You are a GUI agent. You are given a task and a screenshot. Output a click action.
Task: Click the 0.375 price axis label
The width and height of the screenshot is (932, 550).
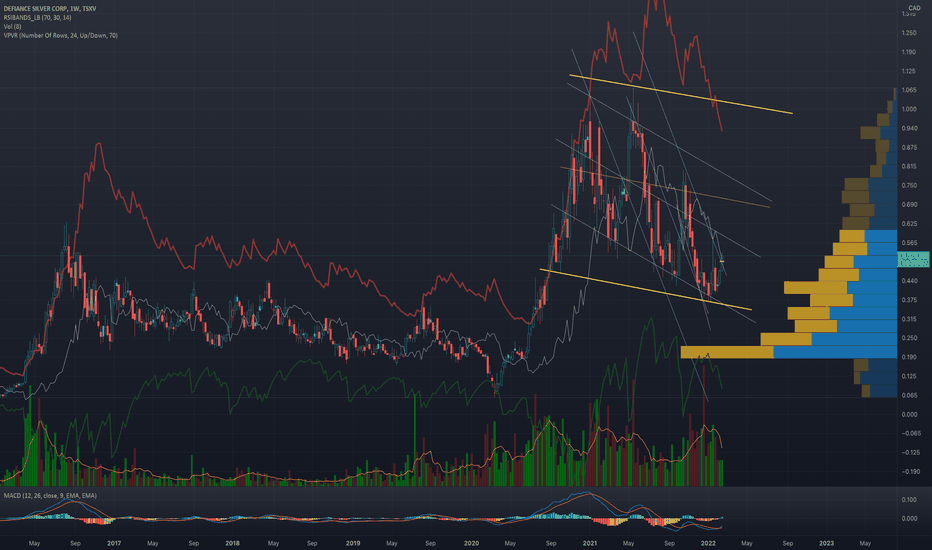(909, 300)
